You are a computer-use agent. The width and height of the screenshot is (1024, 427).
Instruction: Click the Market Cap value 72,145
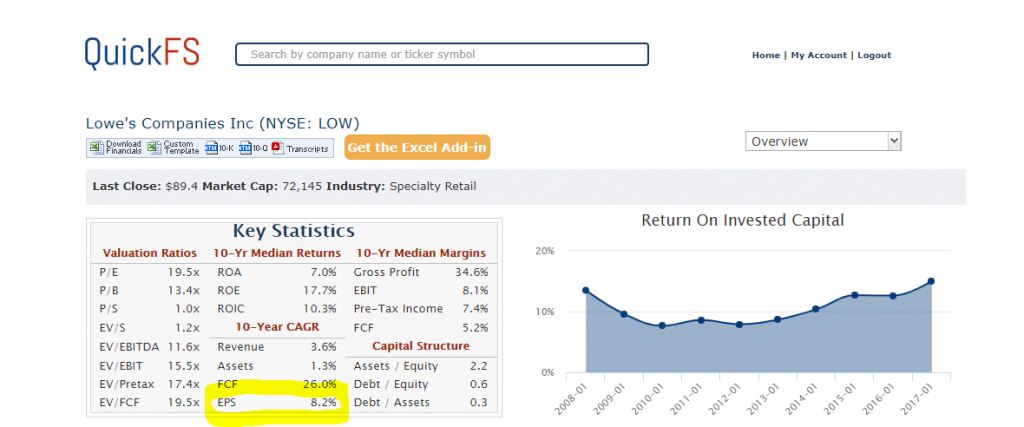click(x=302, y=187)
